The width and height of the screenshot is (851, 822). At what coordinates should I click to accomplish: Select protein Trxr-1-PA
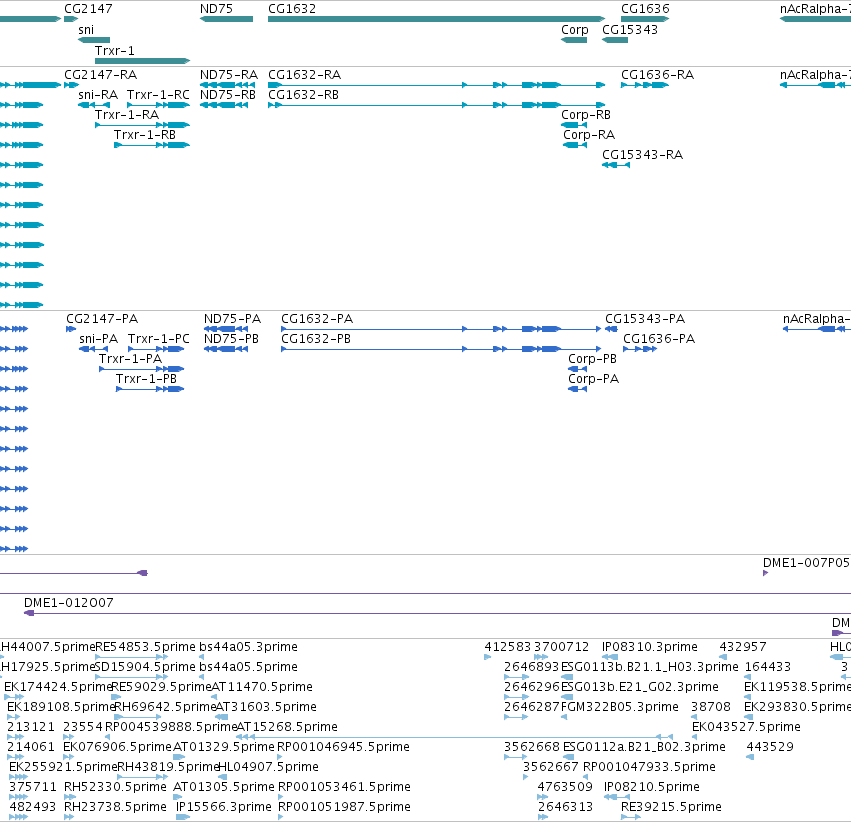(x=142, y=369)
